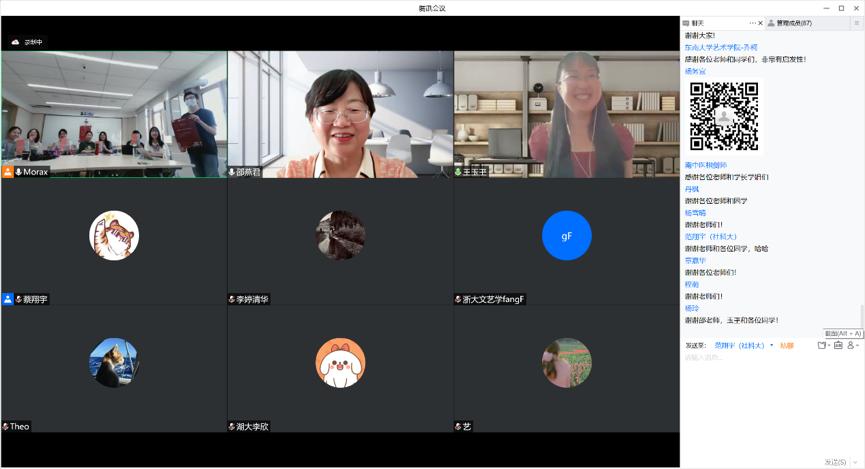The width and height of the screenshot is (865, 469).
Task: Close the chat tab with the X
Action: tap(760, 23)
